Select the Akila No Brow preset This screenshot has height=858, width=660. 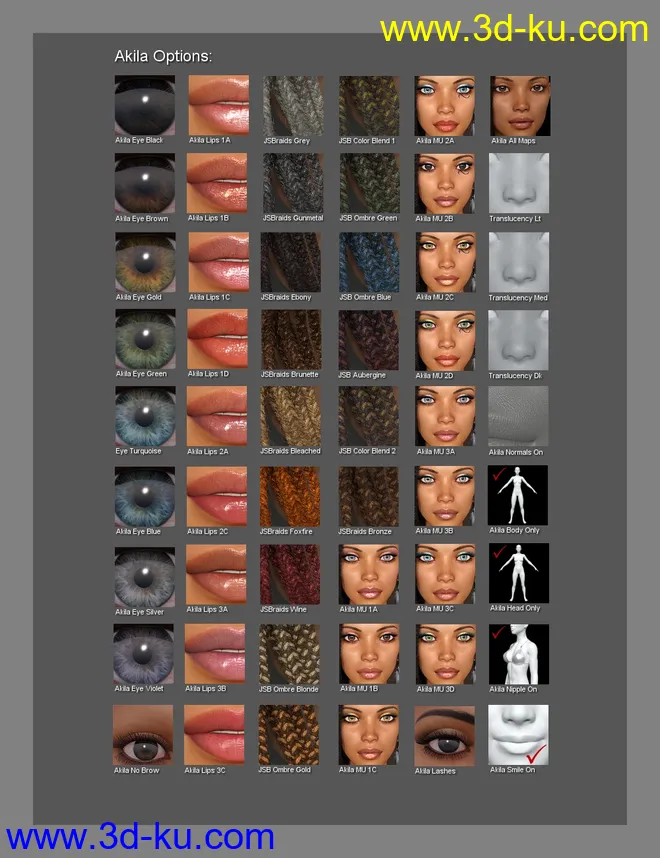pos(144,735)
